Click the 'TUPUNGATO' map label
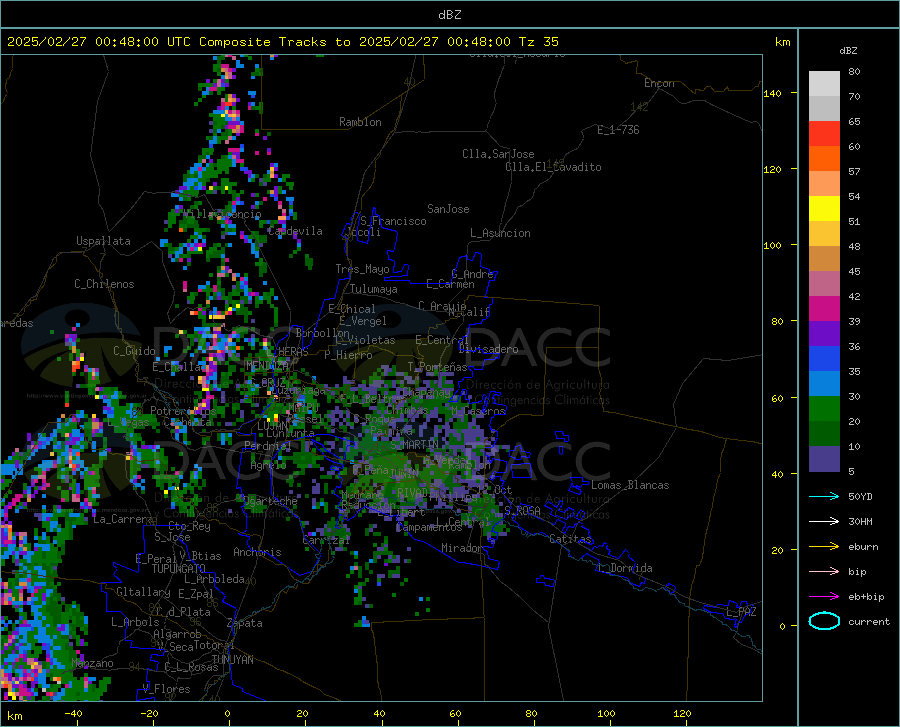The image size is (900, 727). point(179,569)
